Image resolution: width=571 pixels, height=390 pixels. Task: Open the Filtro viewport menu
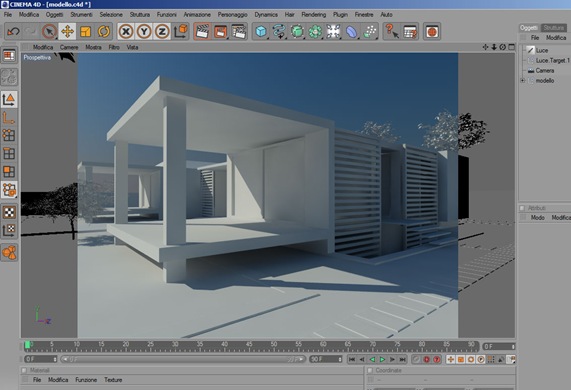click(114, 47)
